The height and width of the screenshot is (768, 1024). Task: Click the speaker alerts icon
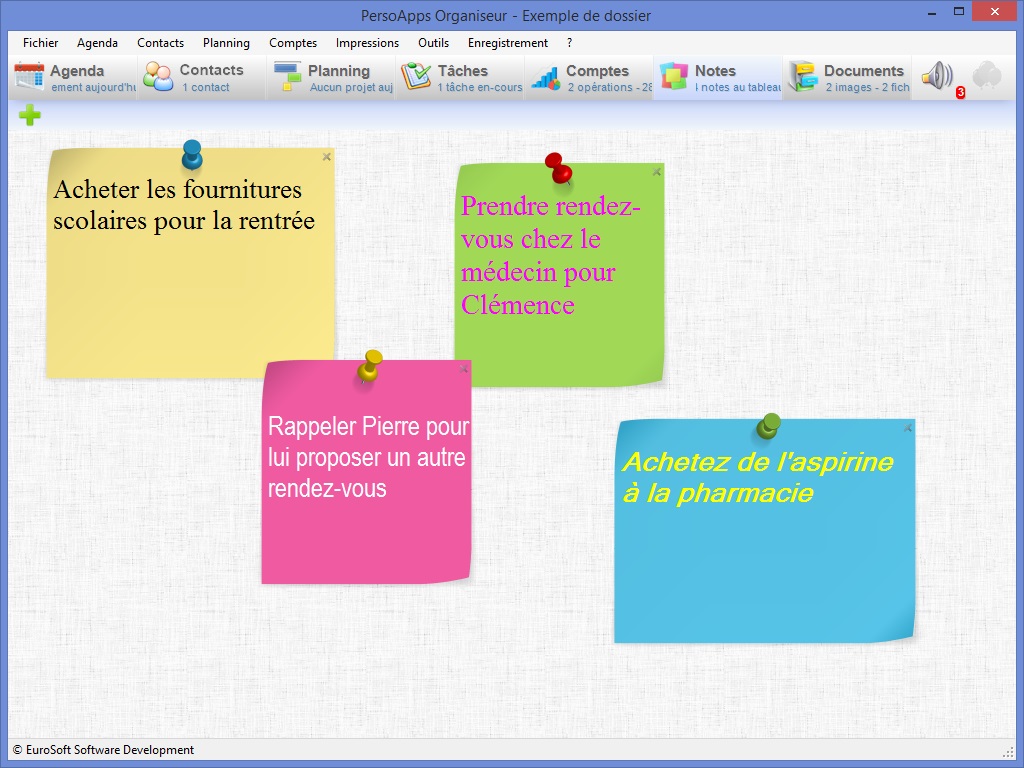[937, 76]
